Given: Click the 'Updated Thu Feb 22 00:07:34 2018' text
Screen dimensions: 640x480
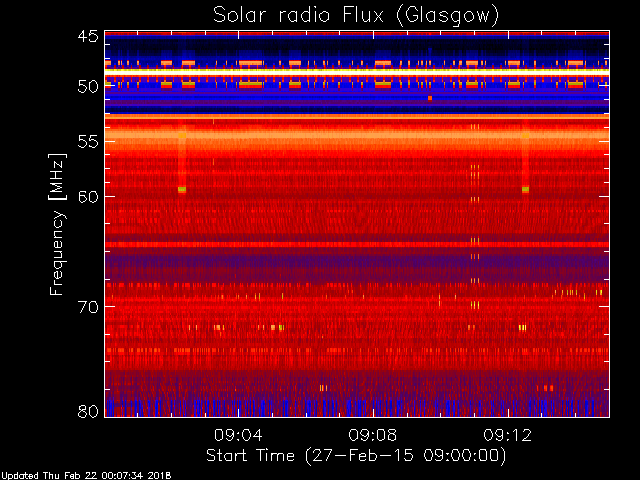Looking at the screenshot, I should coord(86,476).
